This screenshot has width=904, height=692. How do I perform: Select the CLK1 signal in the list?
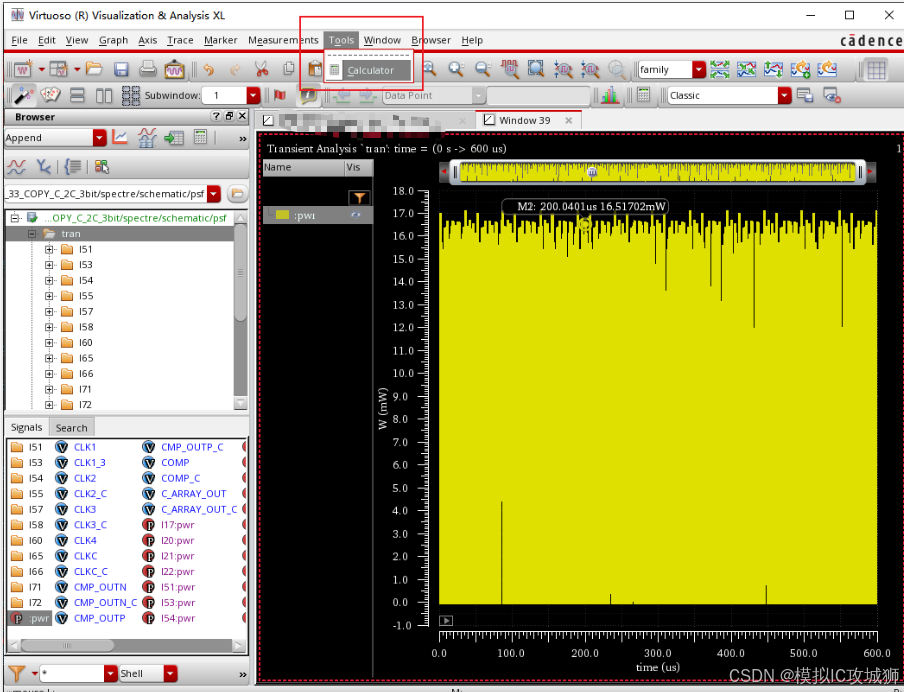coord(85,447)
